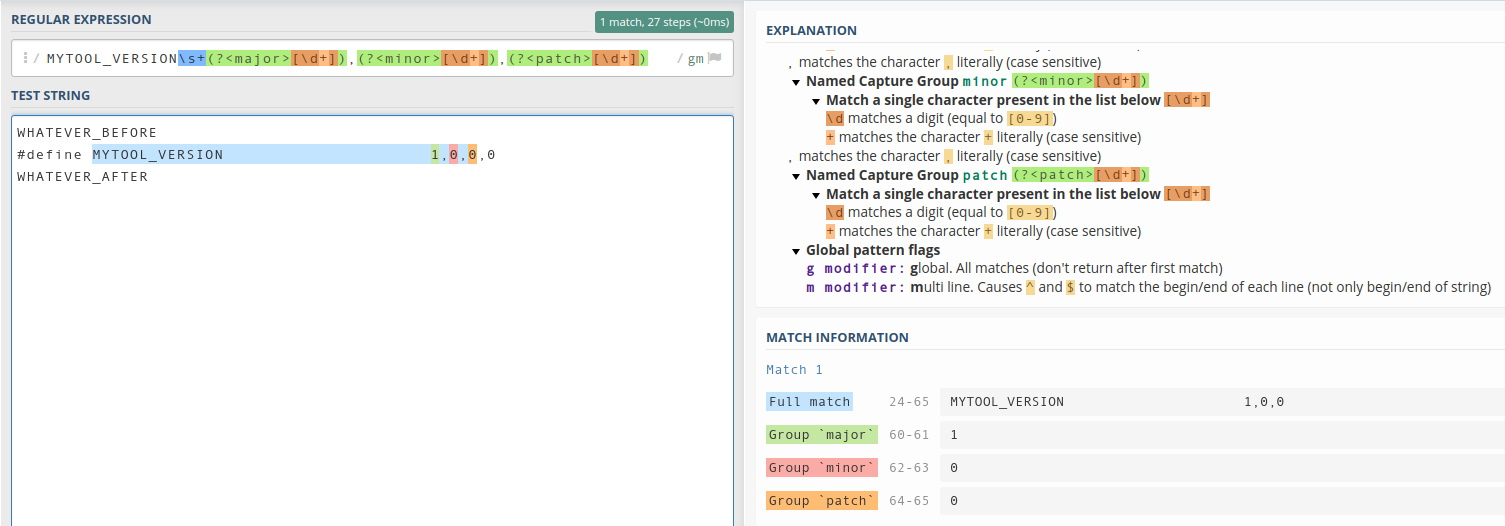
Task: Collapse 'Match a single character' under minor group
Action: click(x=816, y=100)
